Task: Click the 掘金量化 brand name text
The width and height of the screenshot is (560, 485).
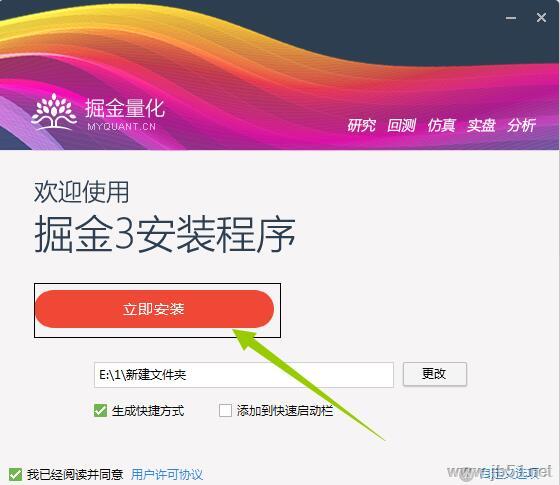Action: tap(125, 108)
